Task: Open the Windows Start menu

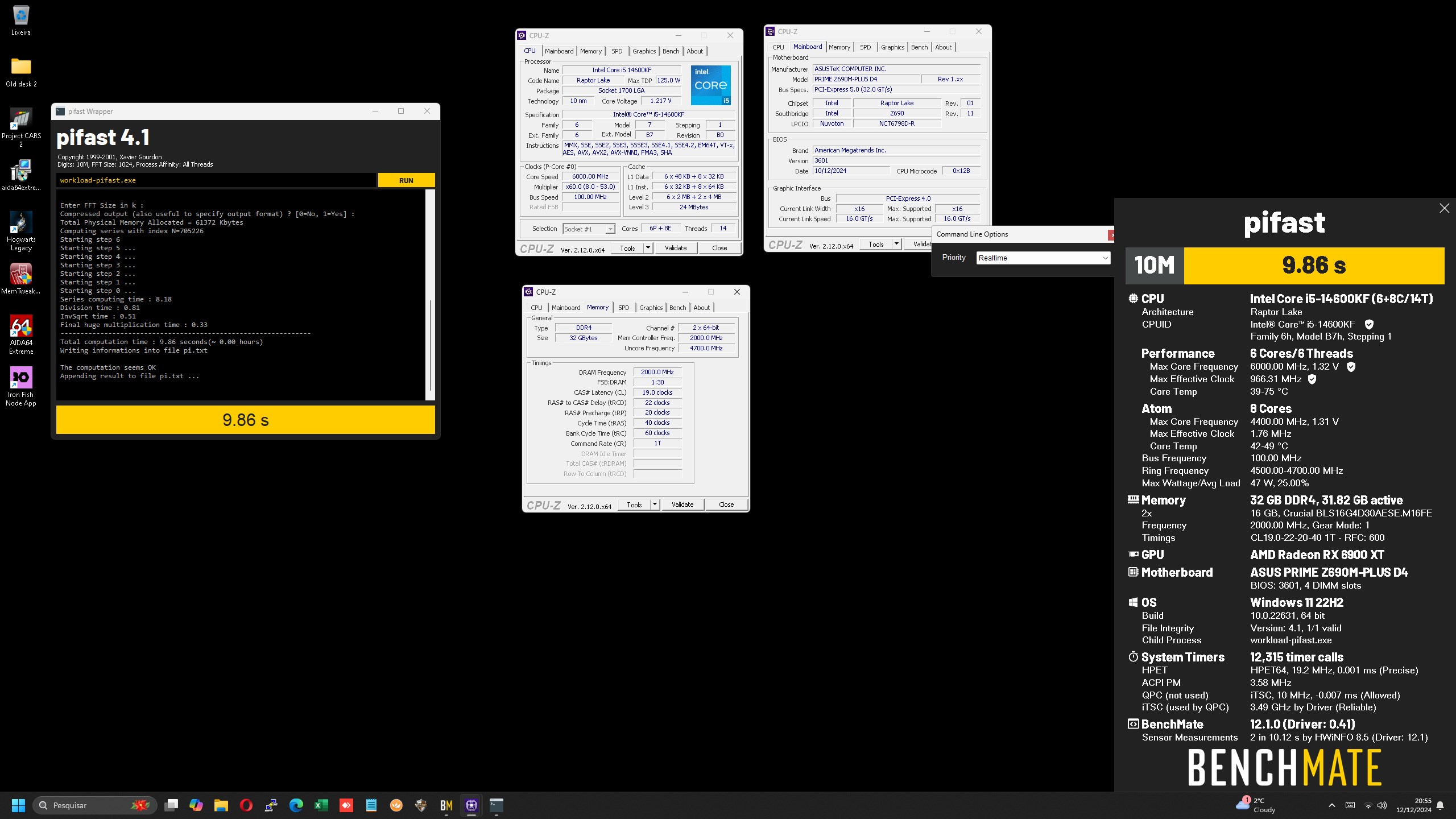Action: (x=18, y=805)
